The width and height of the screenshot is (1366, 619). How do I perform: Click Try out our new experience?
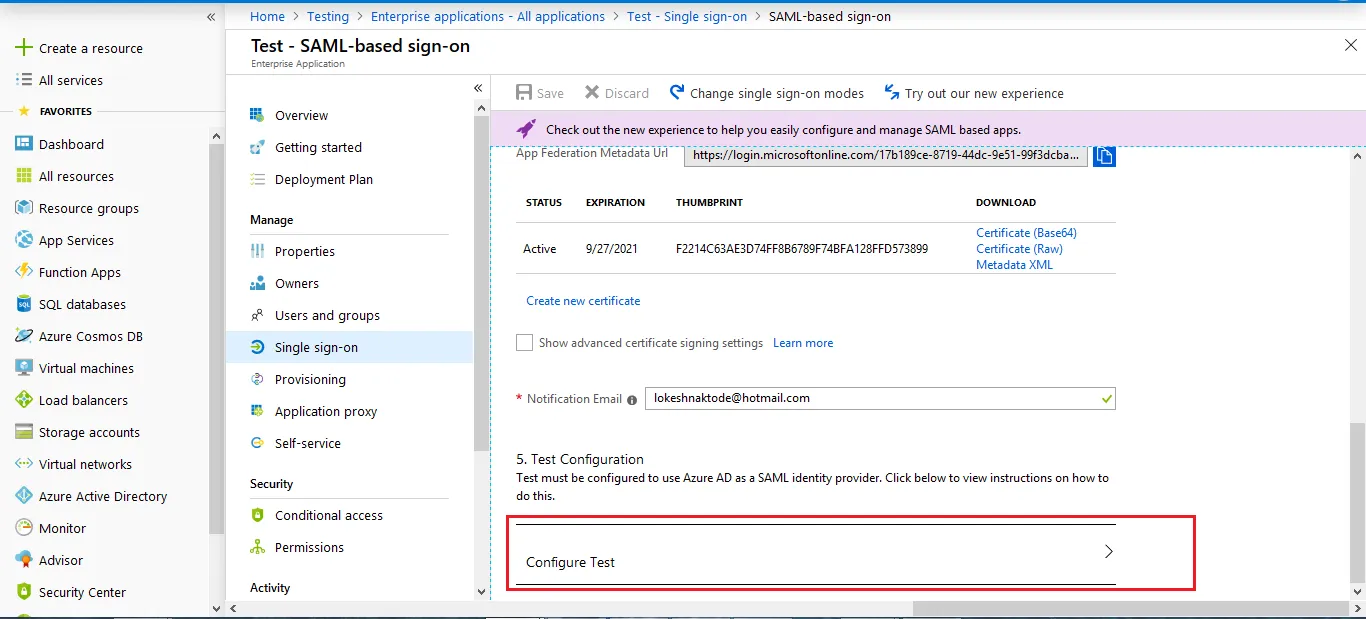[974, 93]
